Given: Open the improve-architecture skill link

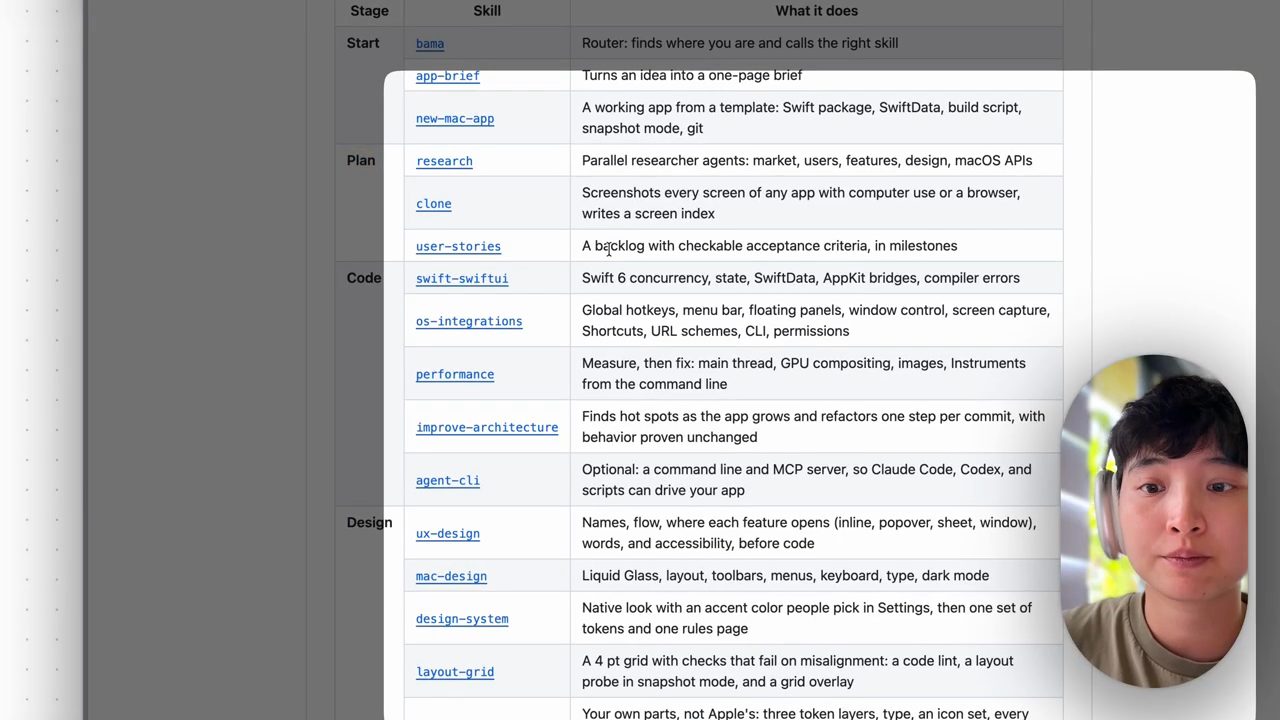Looking at the screenshot, I should pyautogui.click(x=487, y=427).
